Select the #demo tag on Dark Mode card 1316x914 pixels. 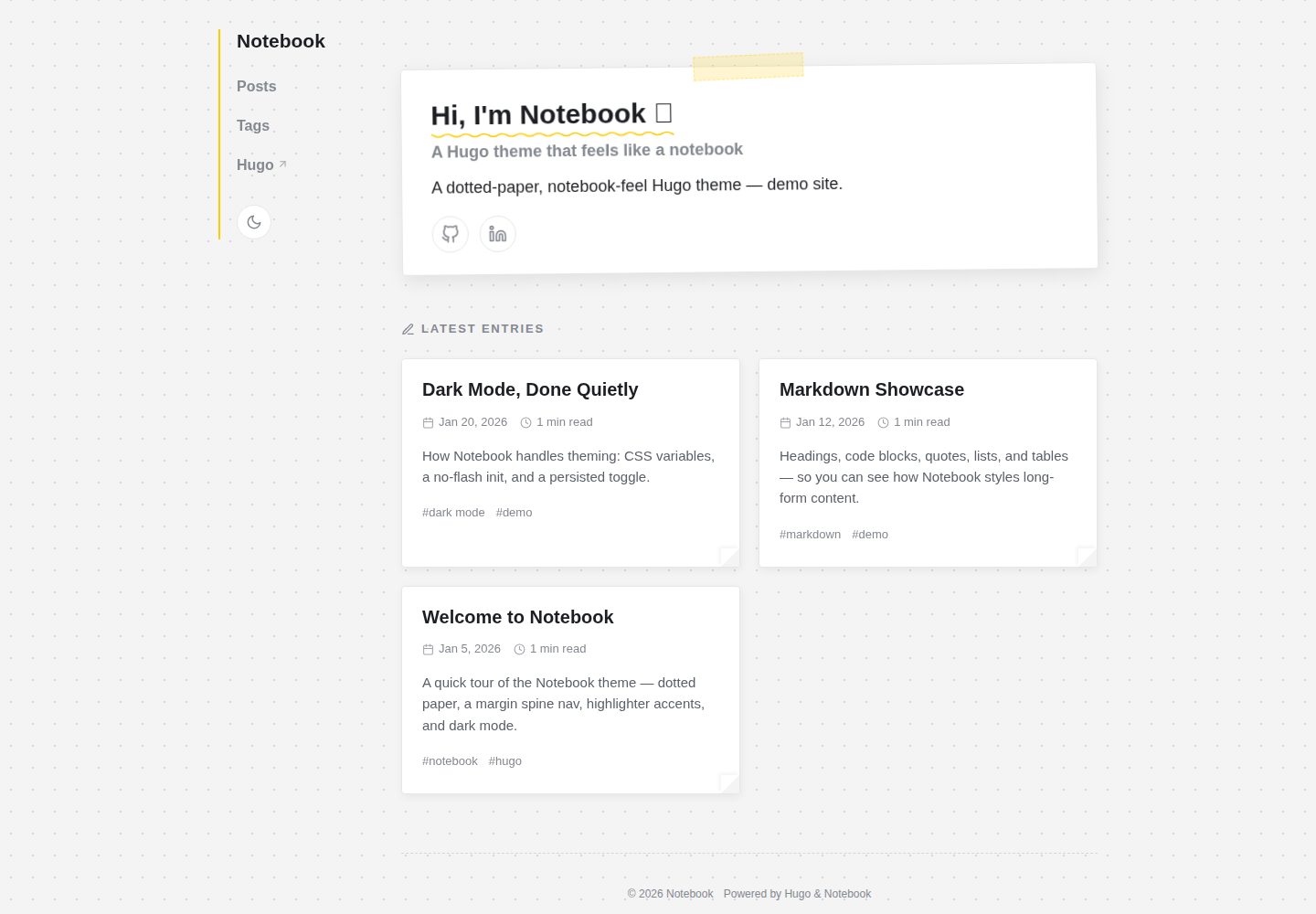514,513
